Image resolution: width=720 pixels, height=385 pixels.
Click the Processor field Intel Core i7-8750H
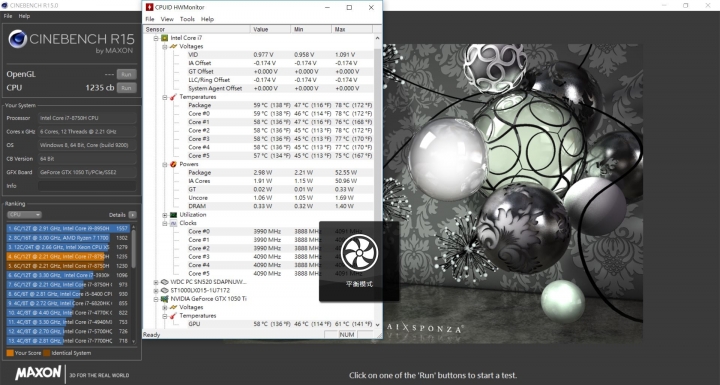87,118
